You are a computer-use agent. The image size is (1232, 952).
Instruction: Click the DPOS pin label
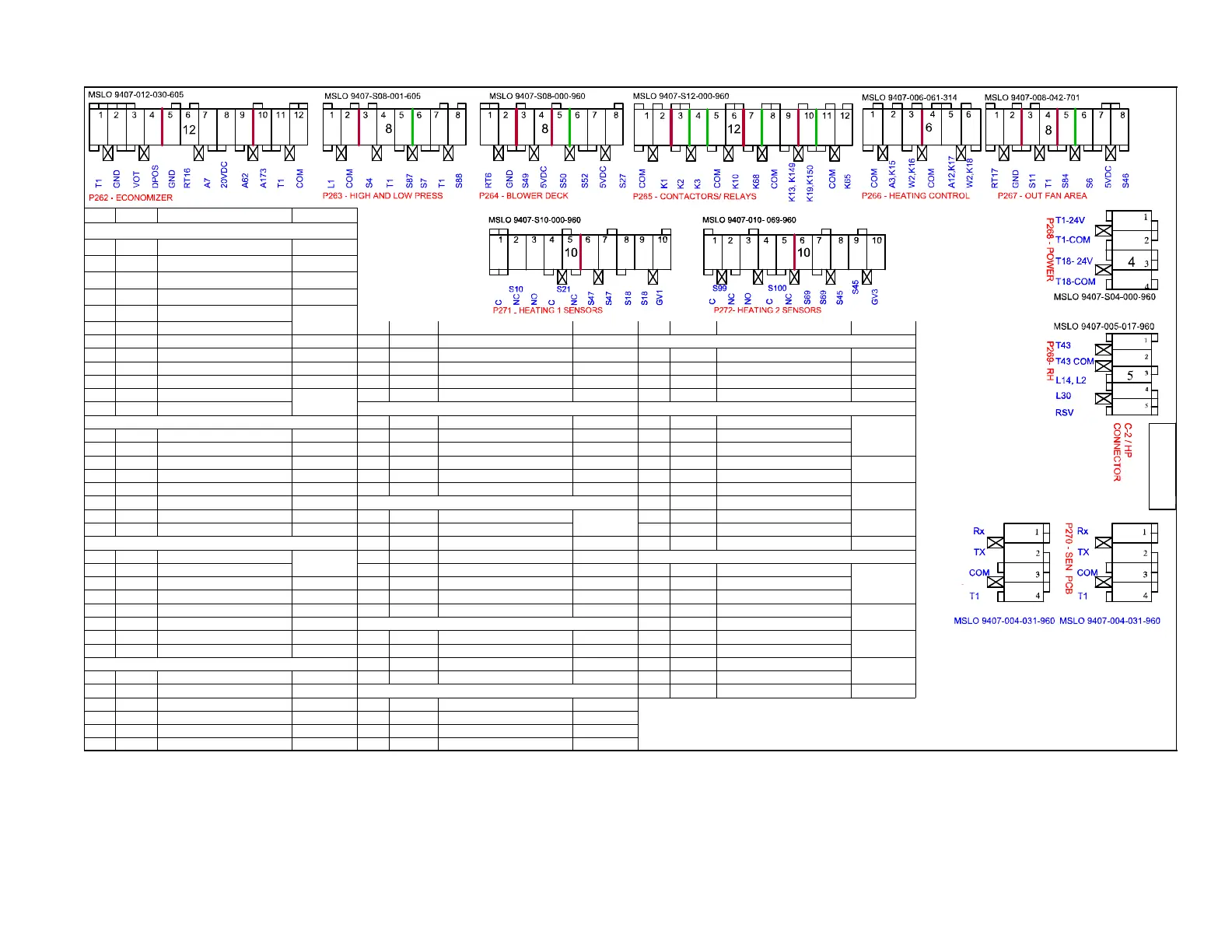tap(156, 177)
